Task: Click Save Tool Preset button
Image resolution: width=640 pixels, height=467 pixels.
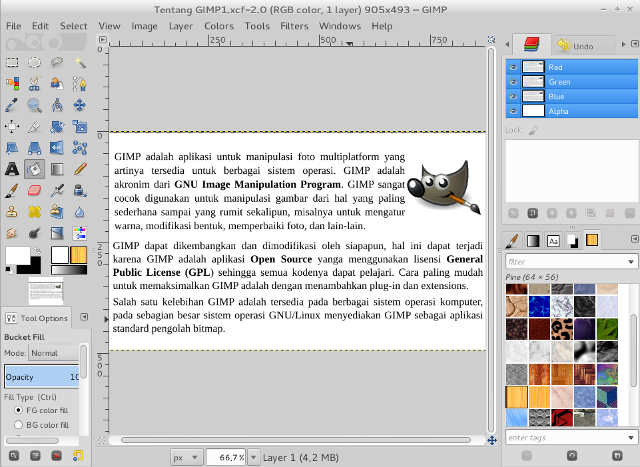Action: [14, 455]
